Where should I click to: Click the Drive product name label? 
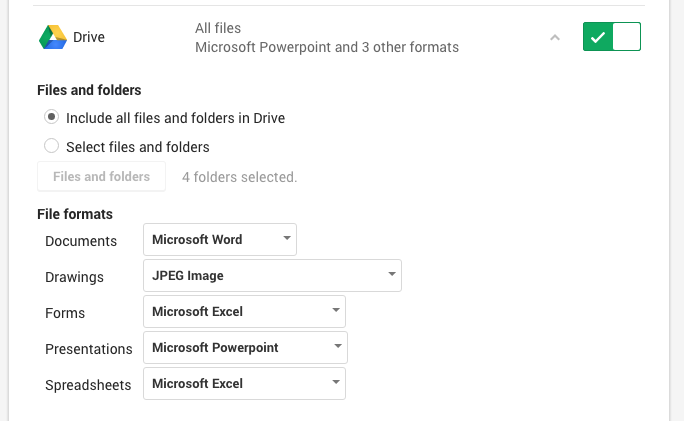pyautogui.click(x=89, y=37)
